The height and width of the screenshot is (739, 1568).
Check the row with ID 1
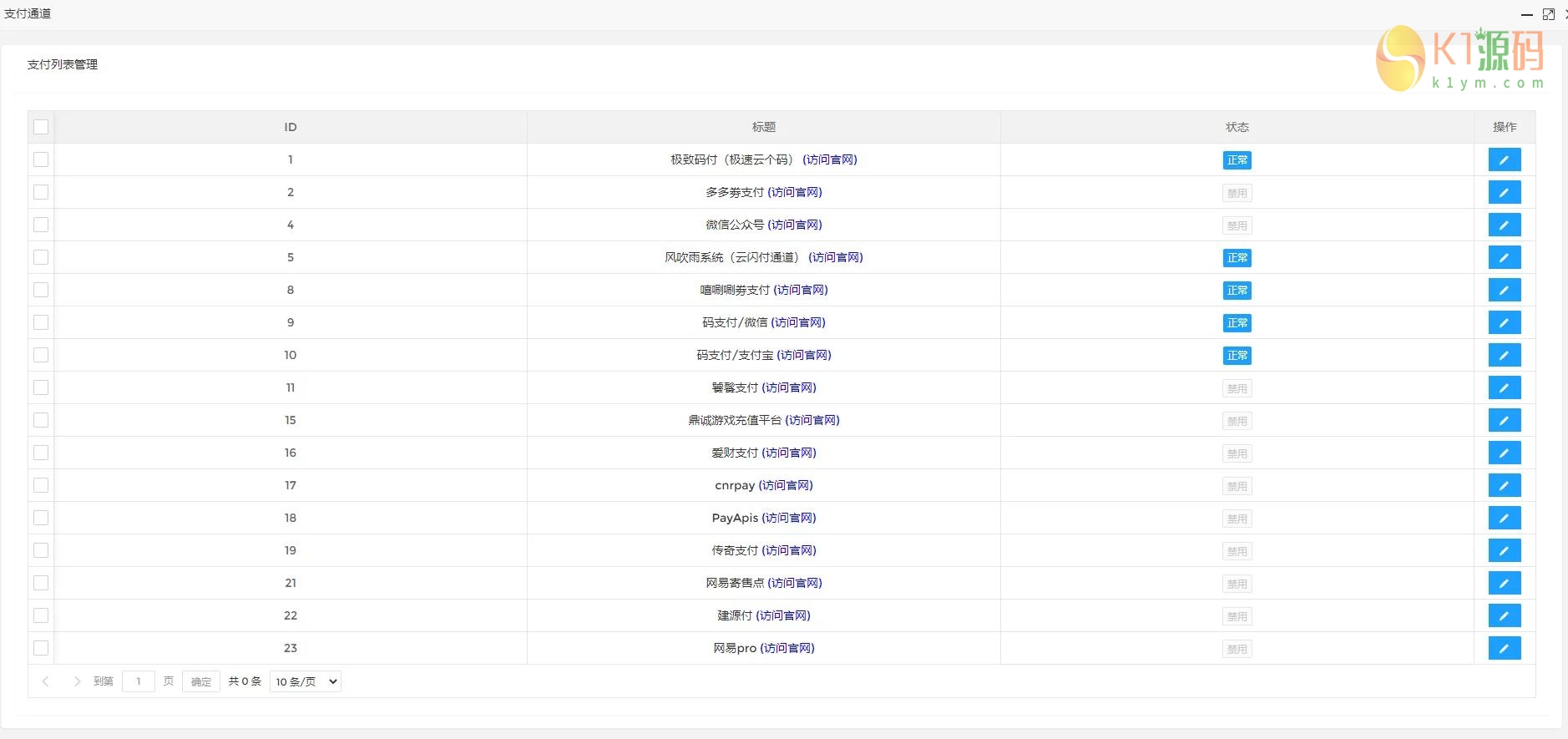(x=41, y=159)
